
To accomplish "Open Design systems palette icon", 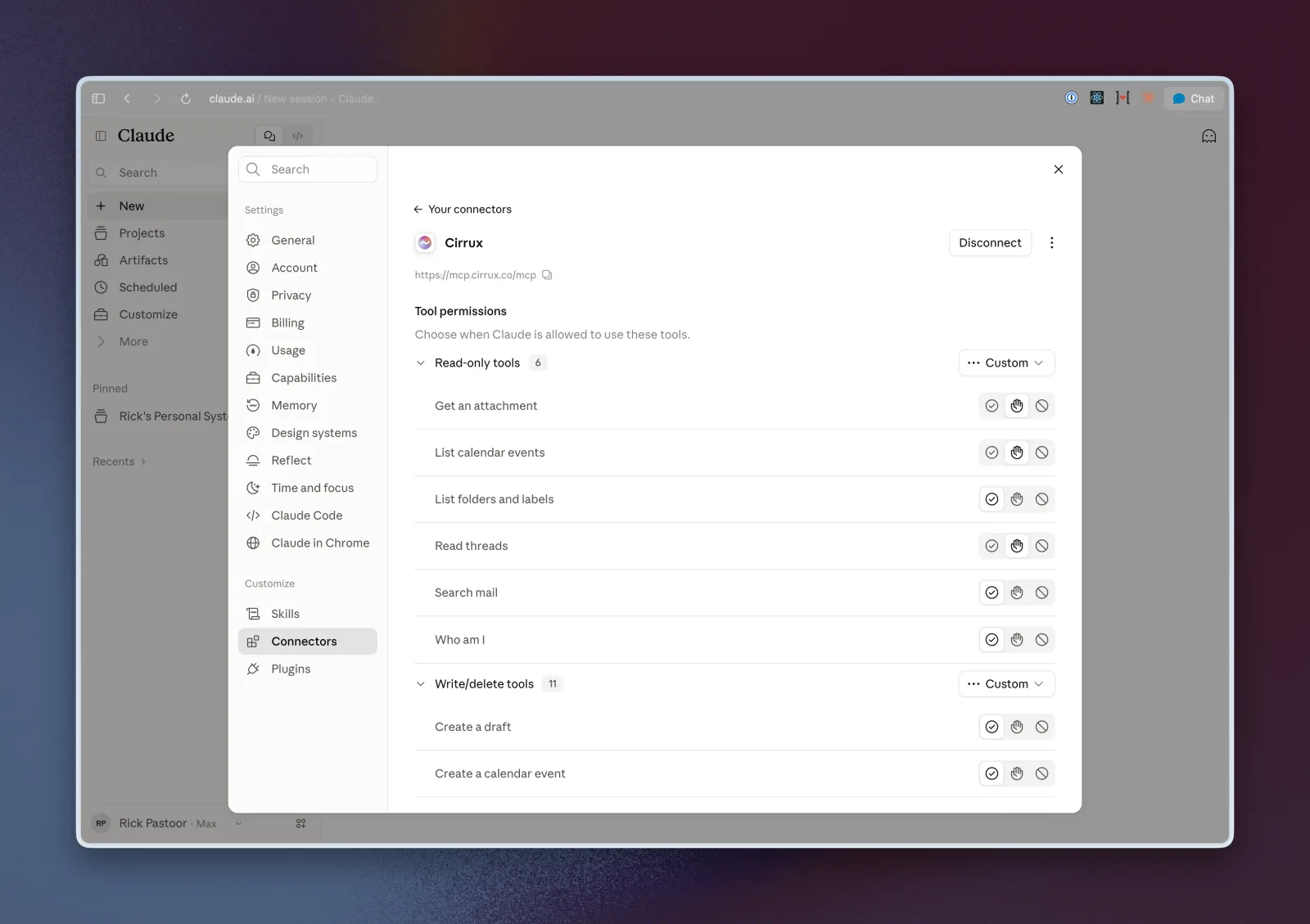I will pyautogui.click(x=254, y=433).
